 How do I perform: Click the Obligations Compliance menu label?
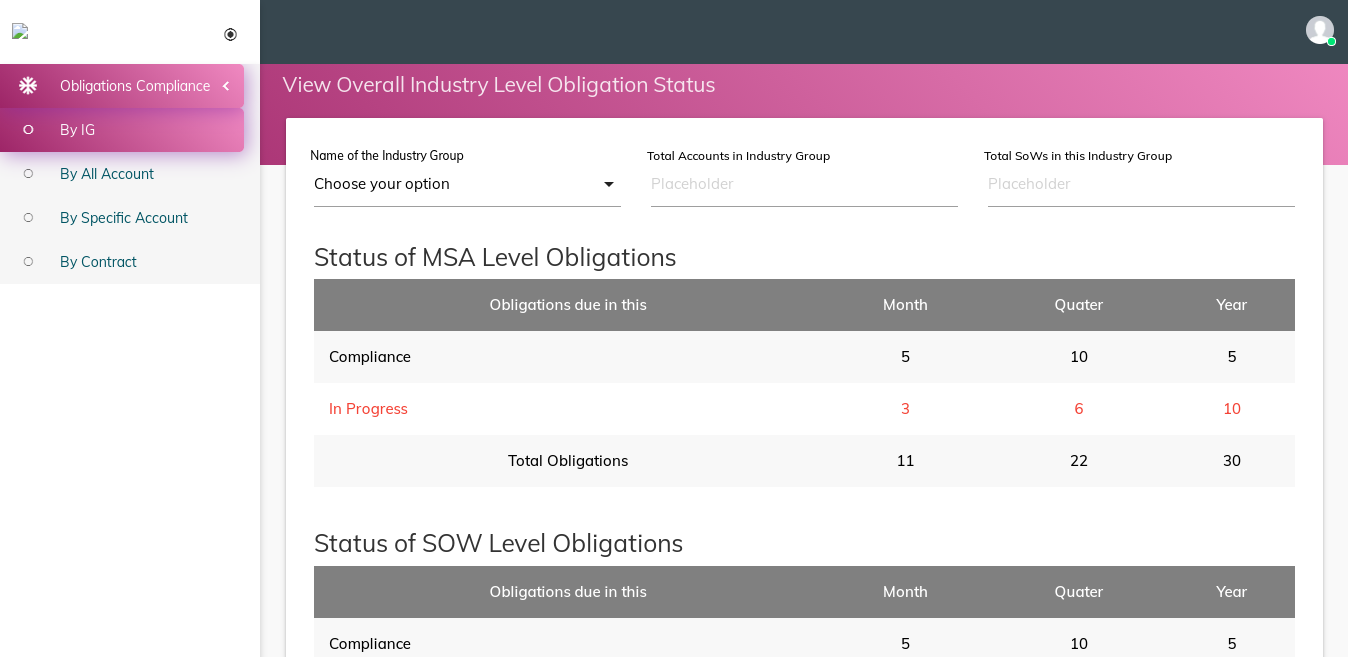[x=135, y=86]
